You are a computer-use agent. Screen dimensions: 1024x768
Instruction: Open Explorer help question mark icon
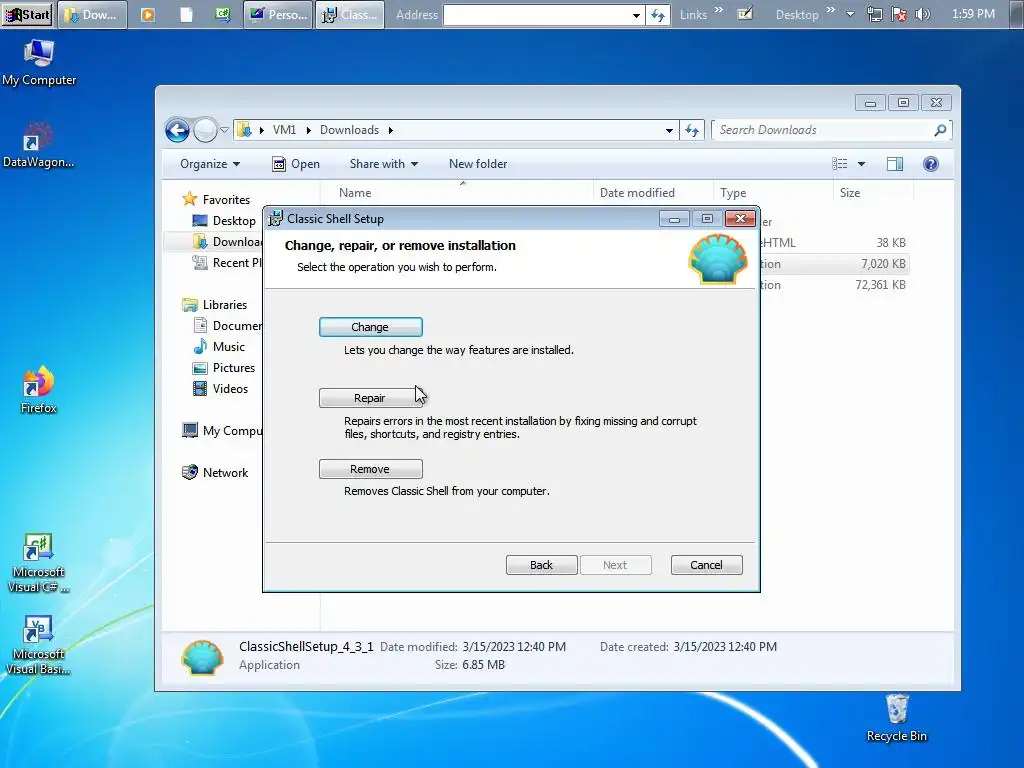point(931,164)
